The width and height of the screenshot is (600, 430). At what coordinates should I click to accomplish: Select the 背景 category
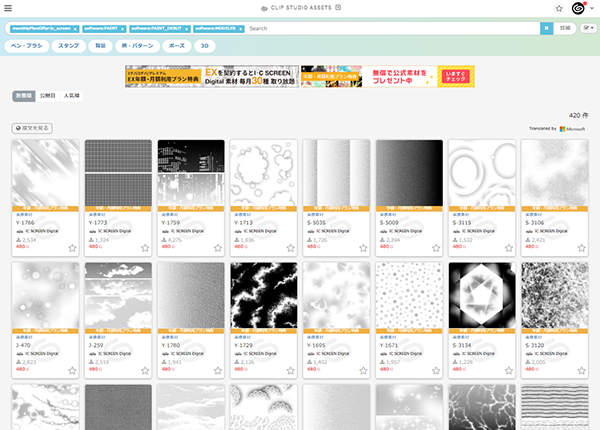click(100, 46)
